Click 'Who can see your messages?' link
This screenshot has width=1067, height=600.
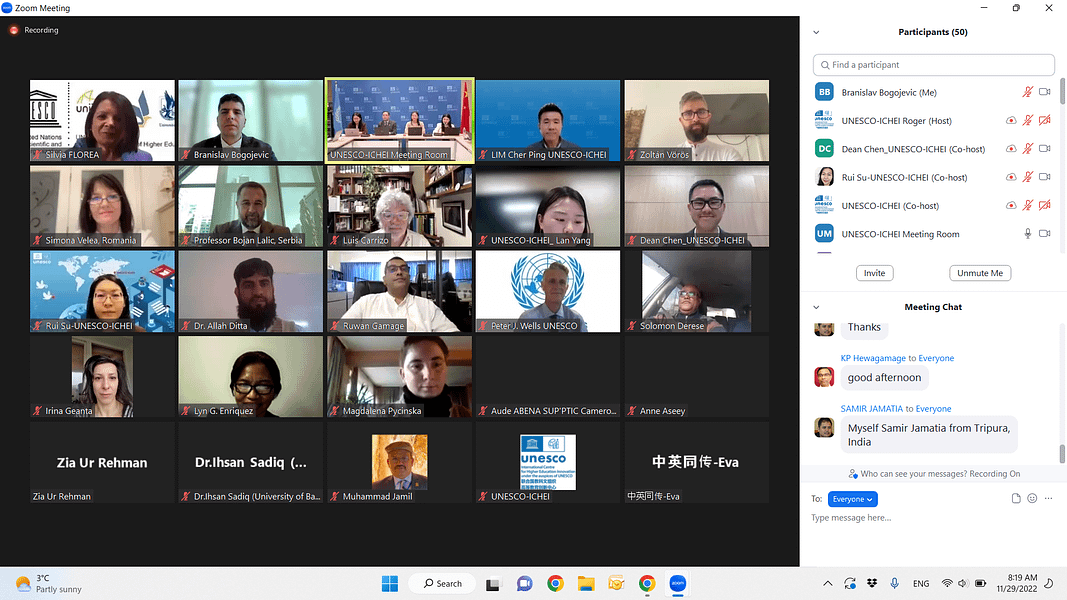[x=934, y=474]
